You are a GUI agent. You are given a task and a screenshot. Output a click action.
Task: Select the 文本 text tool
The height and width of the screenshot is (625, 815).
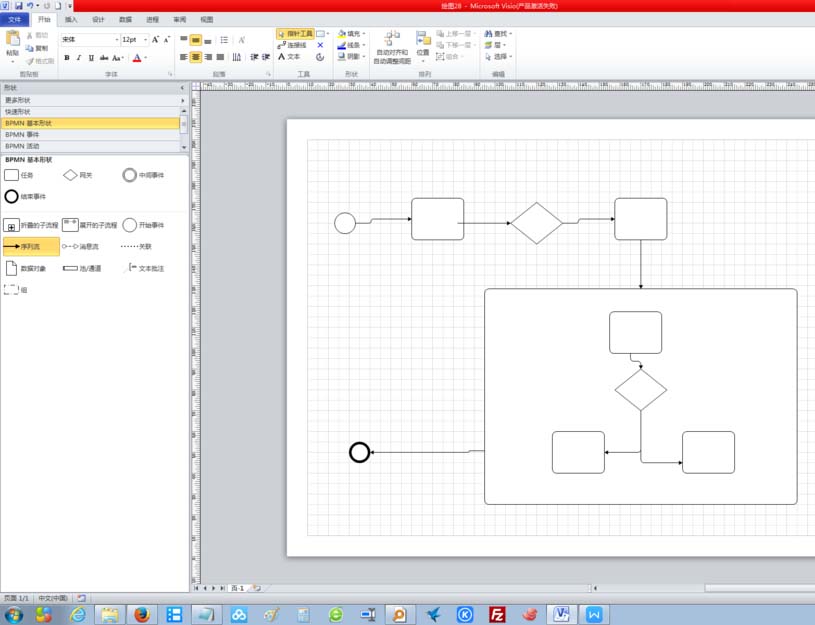pyautogui.click(x=291, y=57)
